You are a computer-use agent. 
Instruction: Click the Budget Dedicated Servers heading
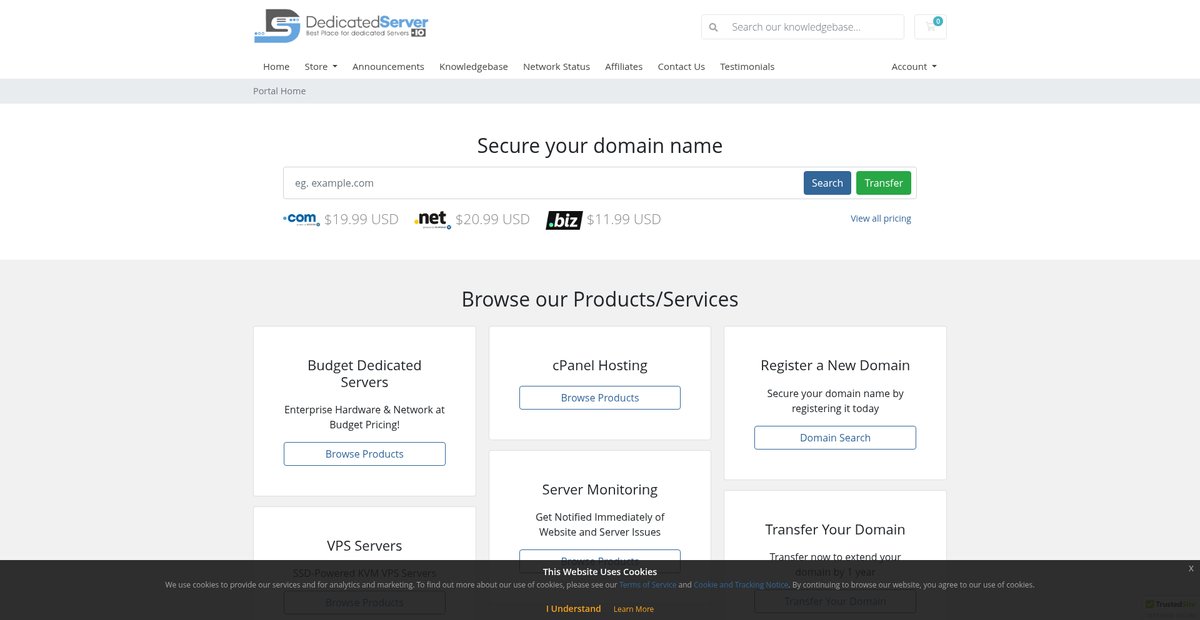[365, 374]
